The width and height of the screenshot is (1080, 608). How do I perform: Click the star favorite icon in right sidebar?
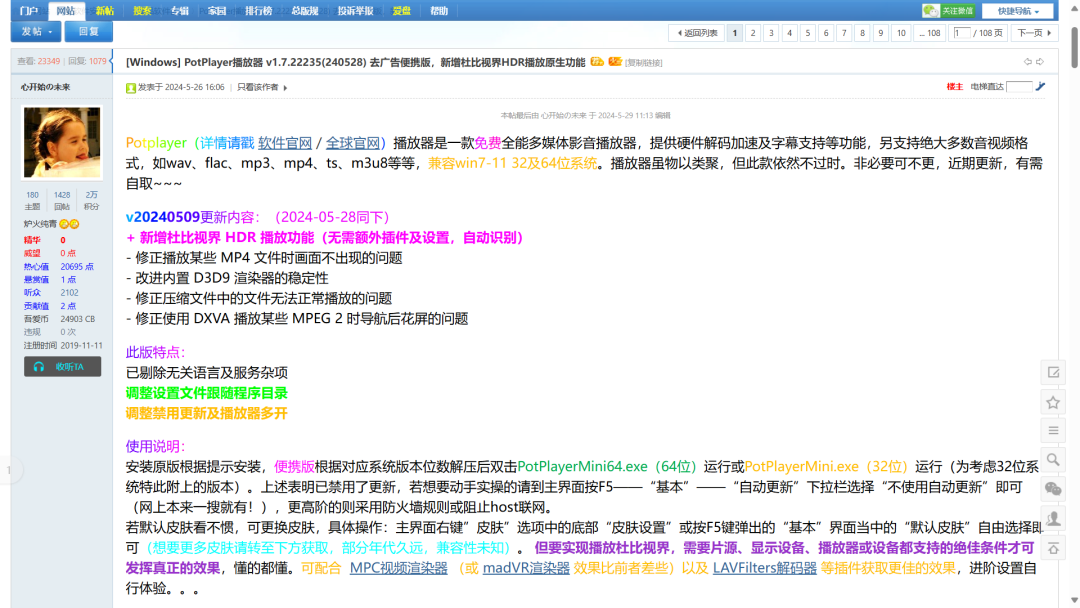pos(1053,402)
